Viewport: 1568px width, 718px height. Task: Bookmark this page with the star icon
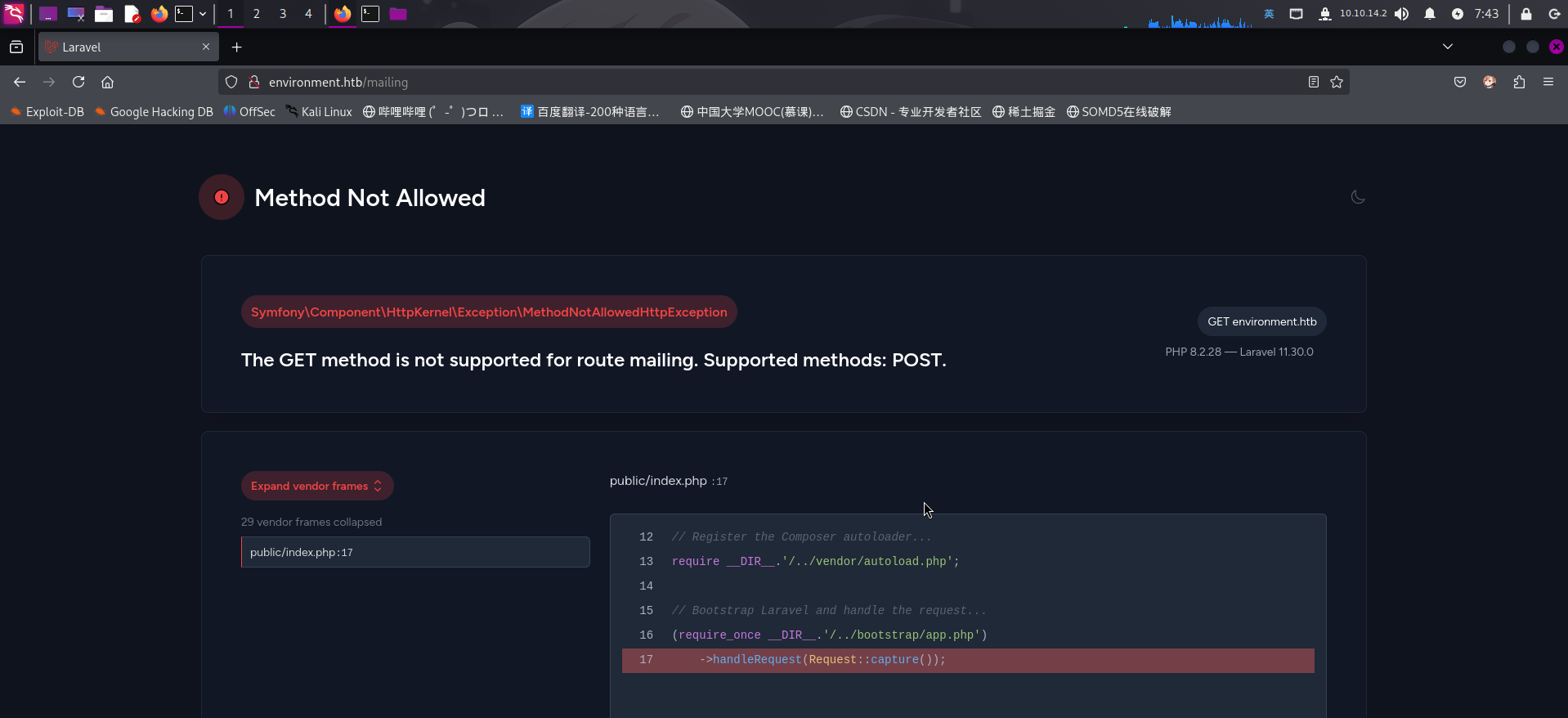pyautogui.click(x=1337, y=82)
